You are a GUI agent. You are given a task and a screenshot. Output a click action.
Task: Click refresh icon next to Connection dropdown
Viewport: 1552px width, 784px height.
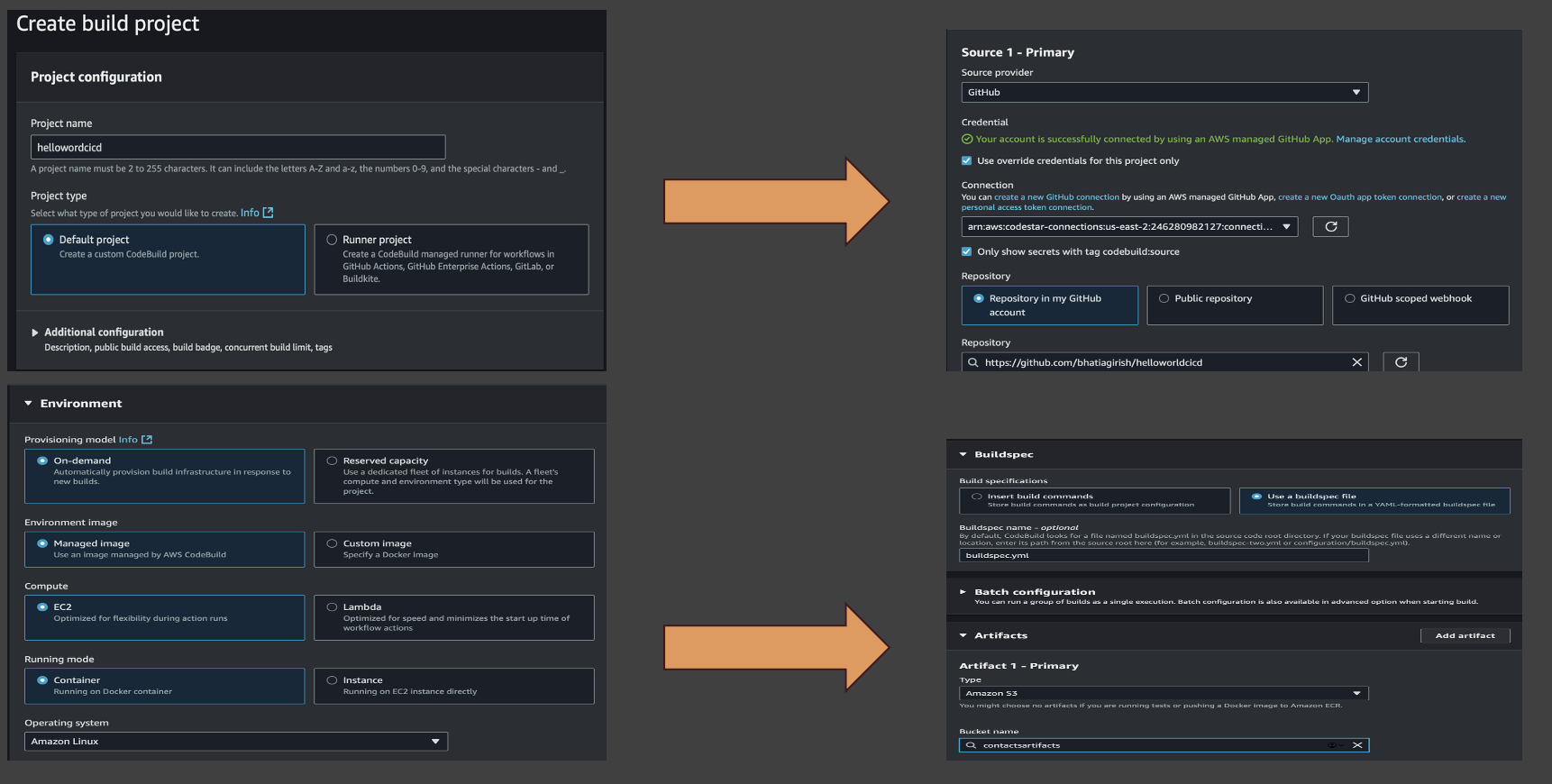tap(1330, 226)
